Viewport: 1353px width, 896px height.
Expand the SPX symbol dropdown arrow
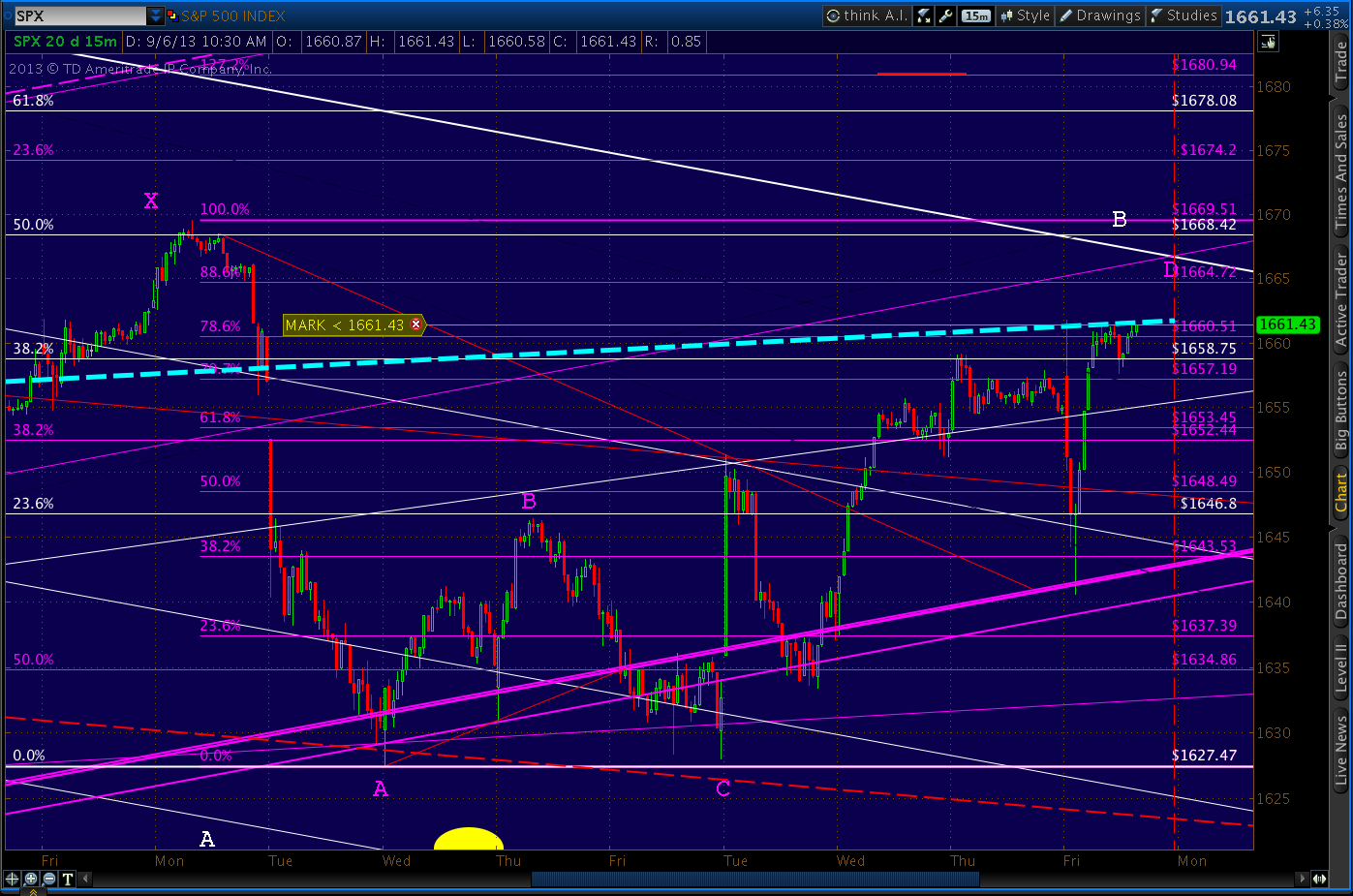click(156, 16)
